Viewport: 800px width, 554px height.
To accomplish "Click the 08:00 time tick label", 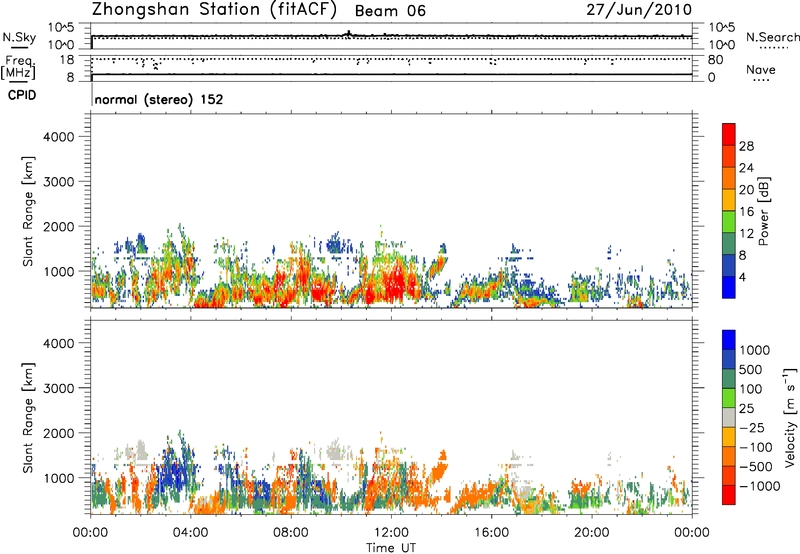I will [x=291, y=533].
